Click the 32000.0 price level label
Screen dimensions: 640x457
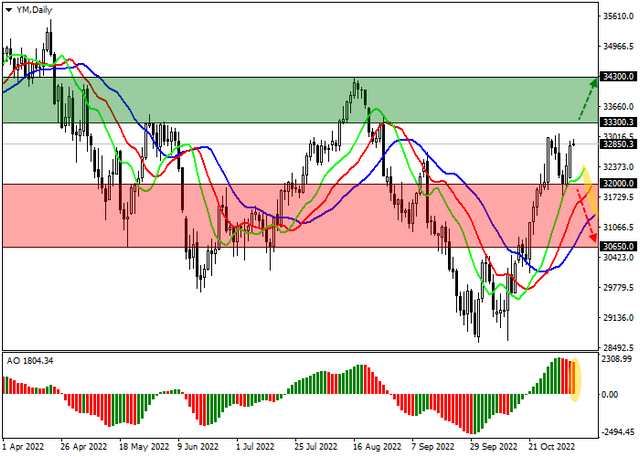click(x=618, y=184)
